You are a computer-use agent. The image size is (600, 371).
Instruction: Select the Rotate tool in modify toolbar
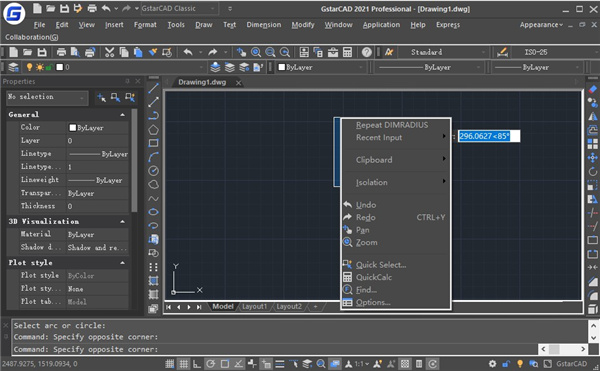(x=592, y=171)
